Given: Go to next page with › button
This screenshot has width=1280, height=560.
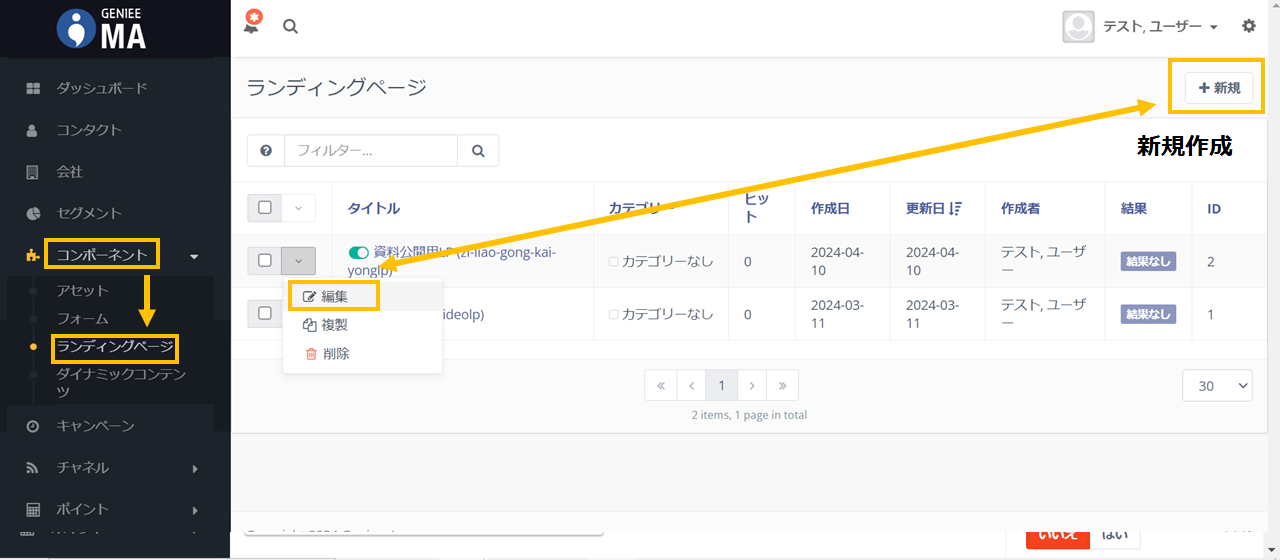Looking at the screenshot, I should click(752, 385).
